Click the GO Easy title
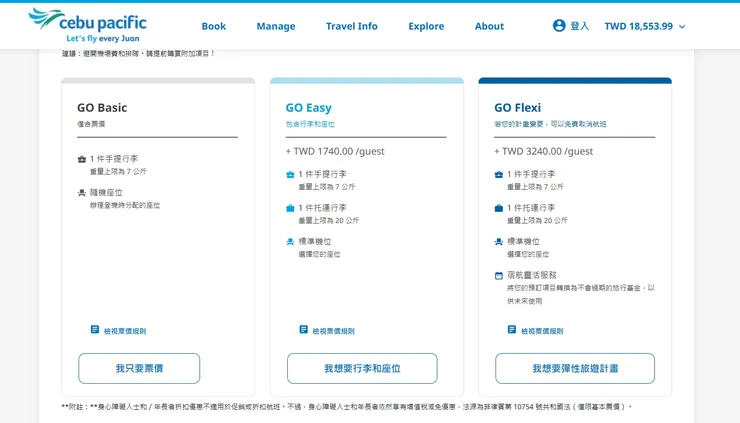This screenshot has width=740, height=423. tap(309, 108)
